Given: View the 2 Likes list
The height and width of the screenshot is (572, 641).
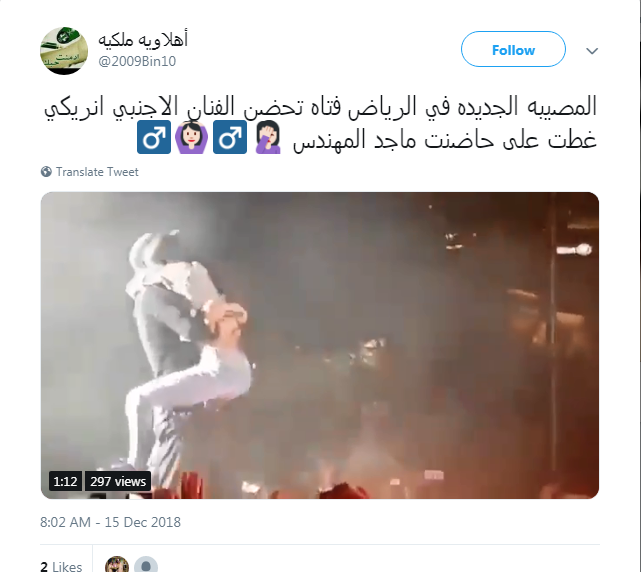Looking at the screenshot, I should (x=61, y=566).
